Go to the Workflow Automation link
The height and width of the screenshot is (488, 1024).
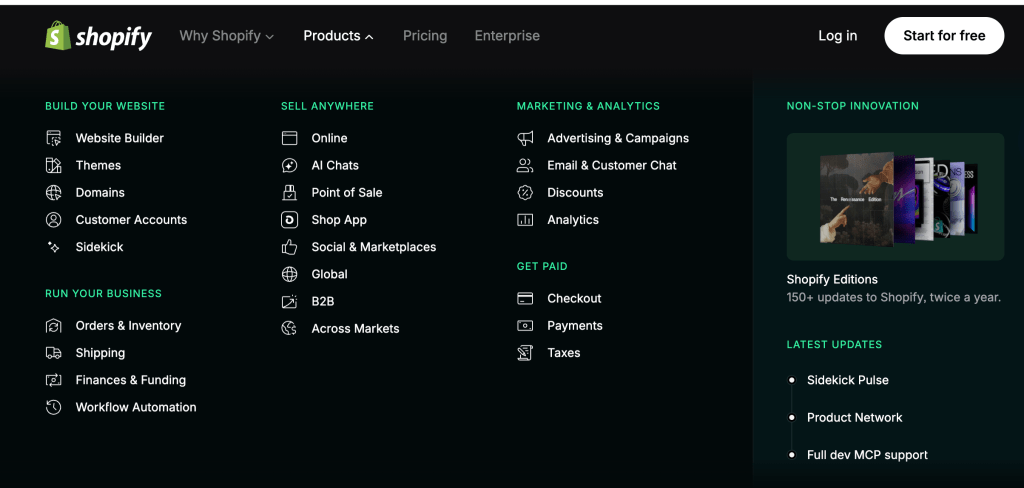point(136,407)
